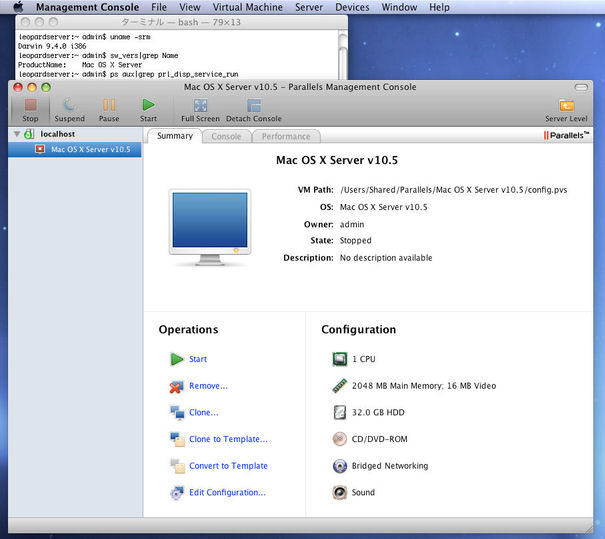Image resolution: width=605 pixels, height=539 pixels.
Task: Open the Window menu
Action: click(x=399, y=7)
